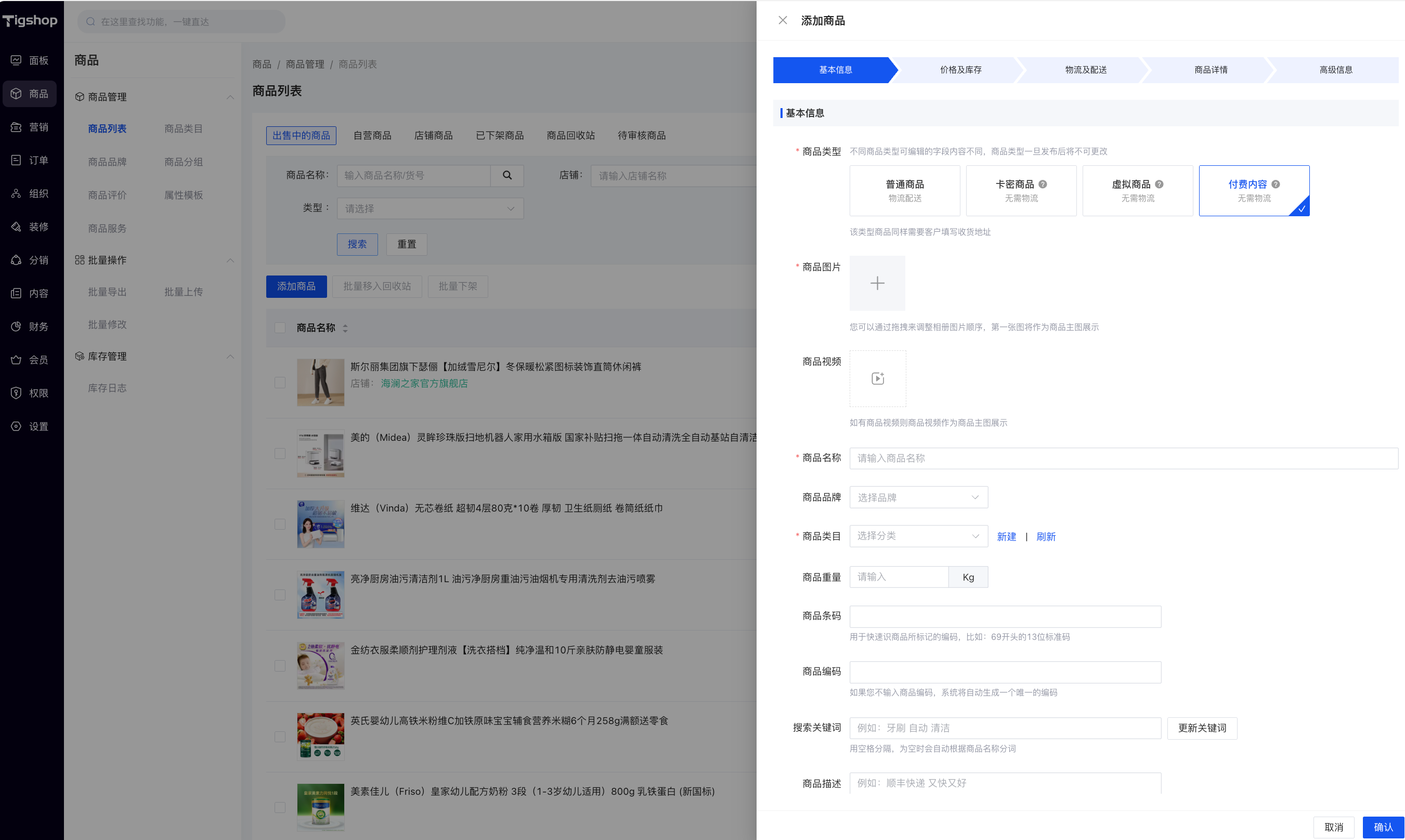
Task: Click magnifier search icon beside product name field
Action: point(506,176)
